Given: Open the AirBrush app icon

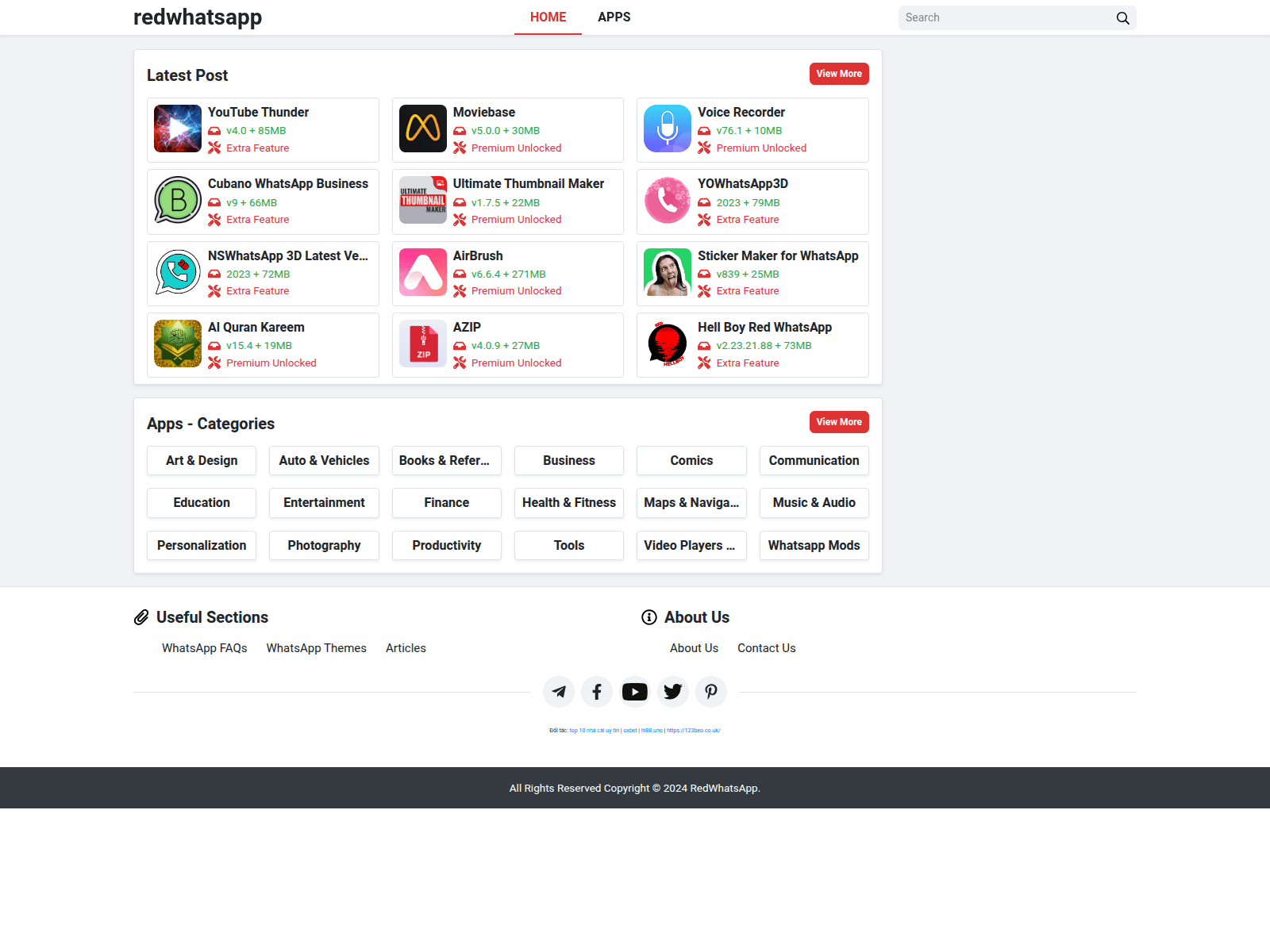Looking at the screenshot, I should pyautogui.click(x=423, y=272).
